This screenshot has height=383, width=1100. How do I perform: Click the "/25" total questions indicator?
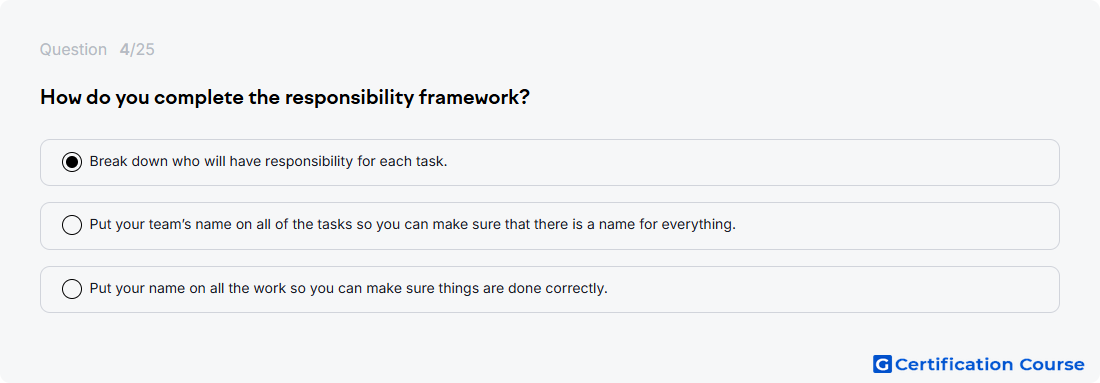tap(142, 50)
